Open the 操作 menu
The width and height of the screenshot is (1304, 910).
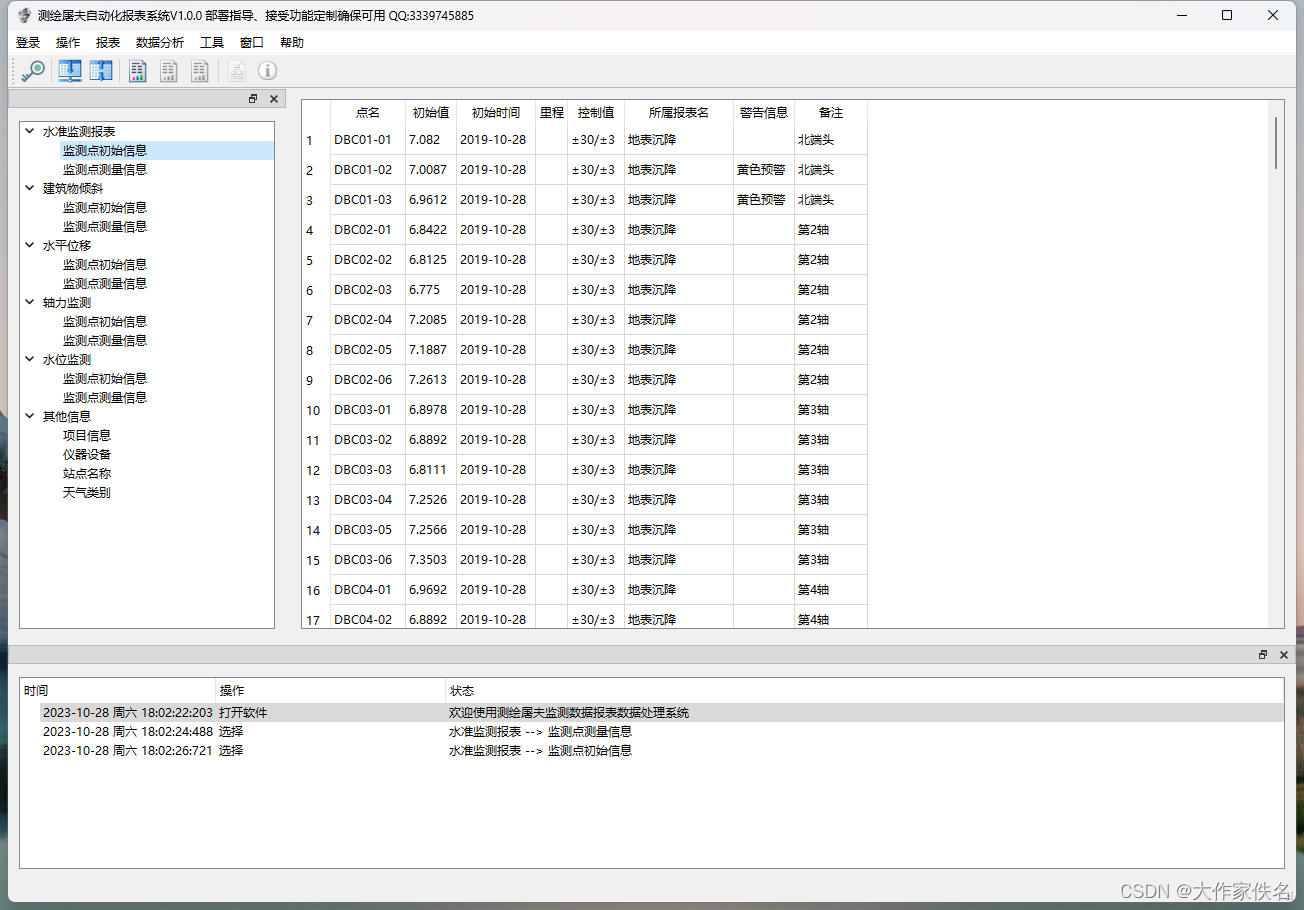tap(68, 43)
